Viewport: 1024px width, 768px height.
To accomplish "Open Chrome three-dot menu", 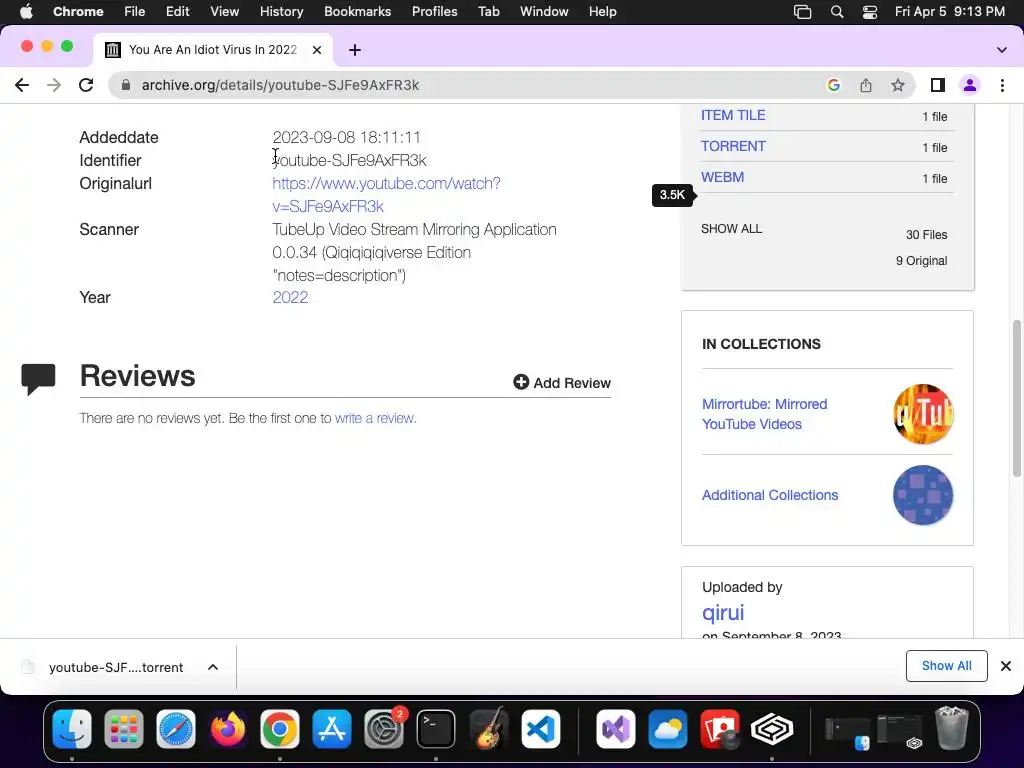I will 1002,85.
